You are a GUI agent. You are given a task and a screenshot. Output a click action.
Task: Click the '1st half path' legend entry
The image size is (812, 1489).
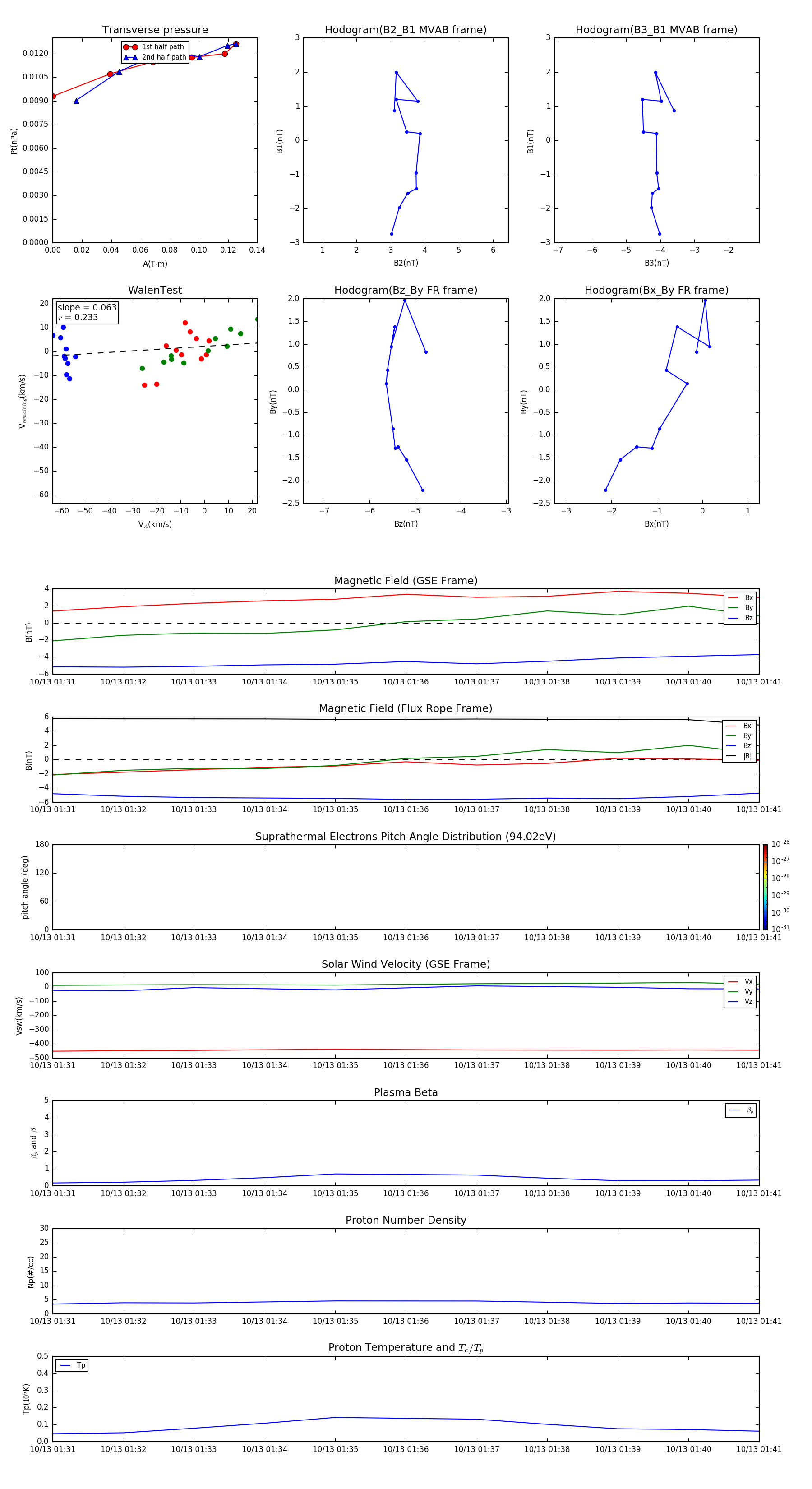[154, 47]
